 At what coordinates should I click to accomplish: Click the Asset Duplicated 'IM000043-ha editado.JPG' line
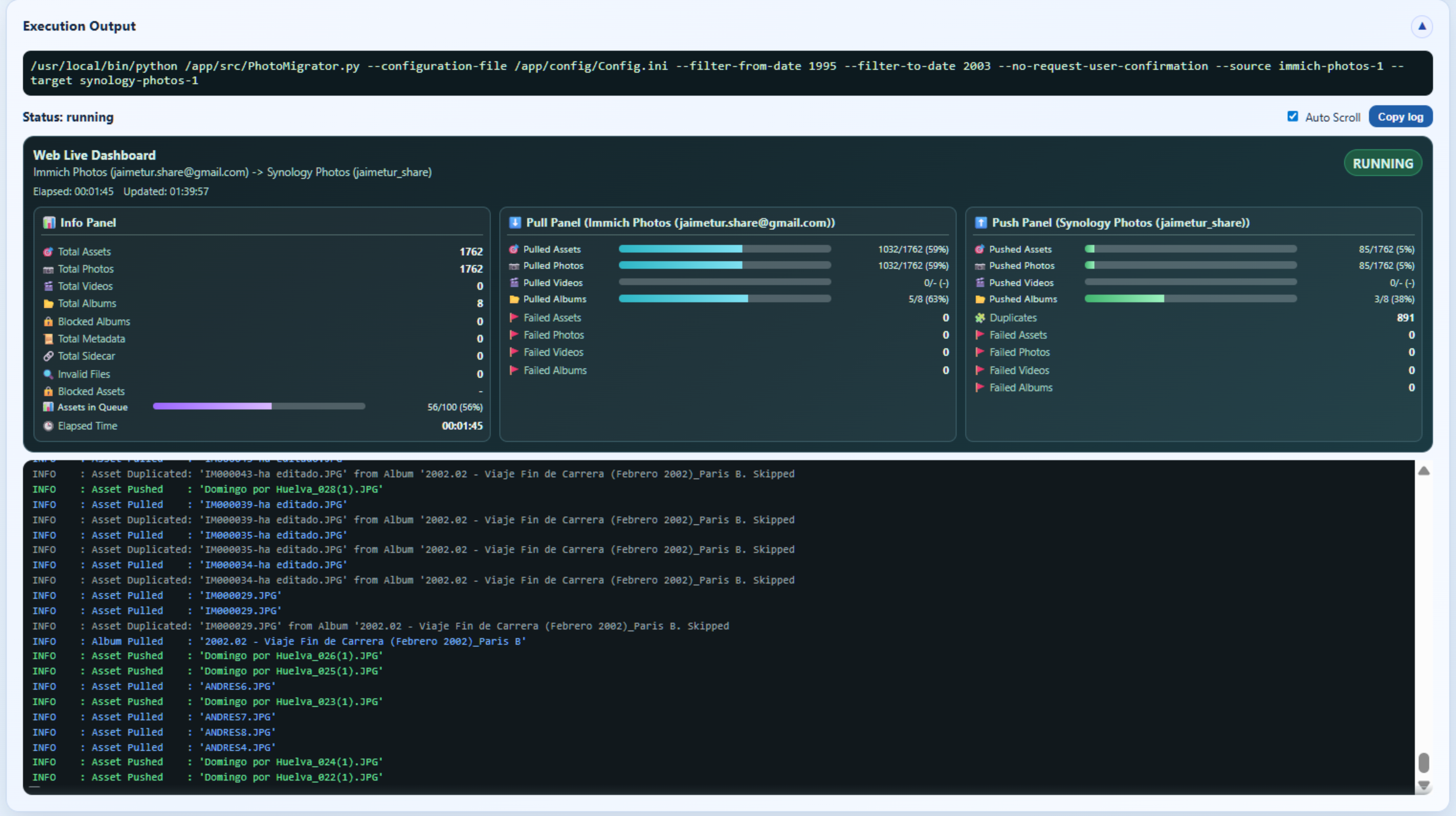coord(413,474)
